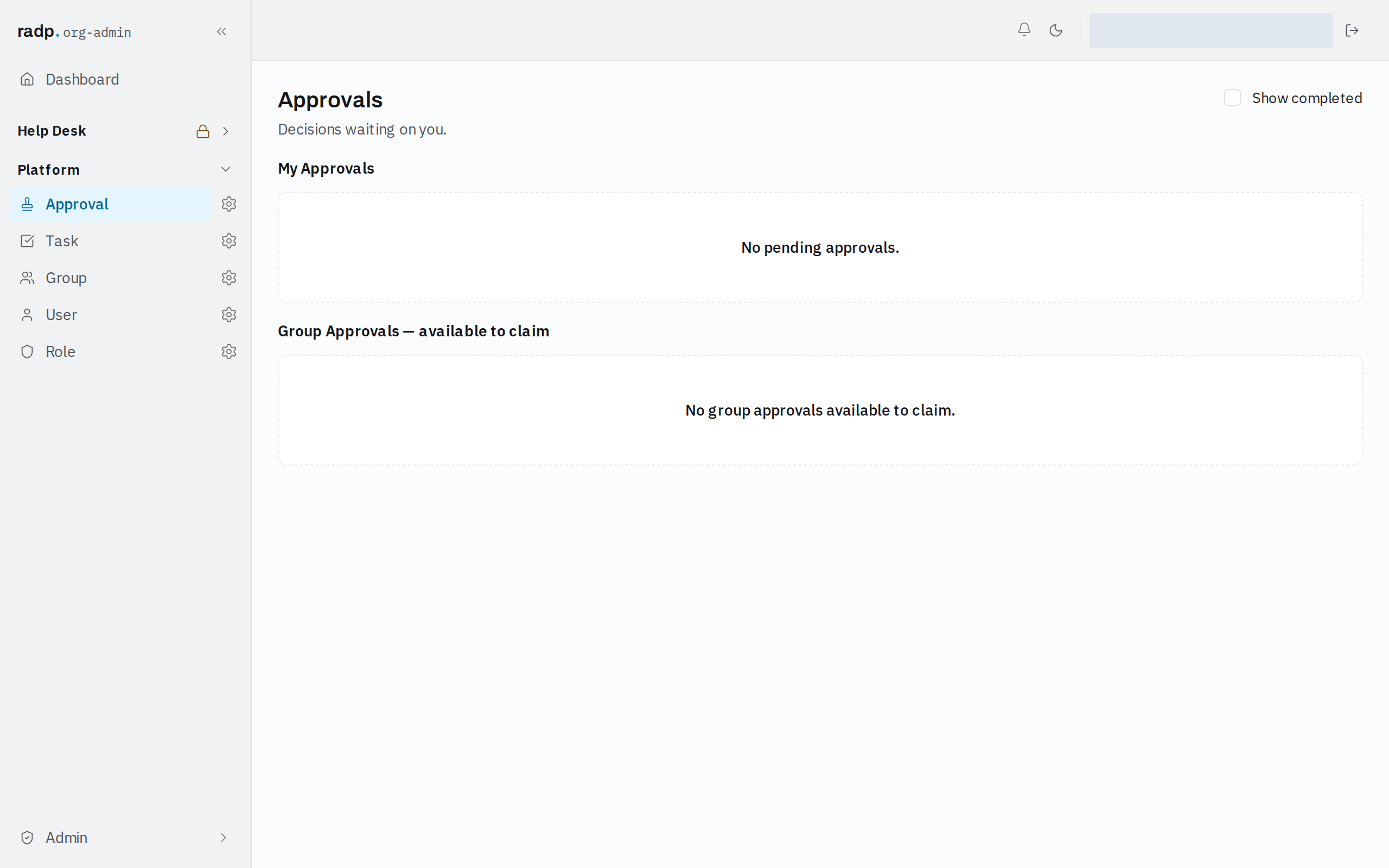
Task: Open Task settings gear
Action: tap(229, 240)
